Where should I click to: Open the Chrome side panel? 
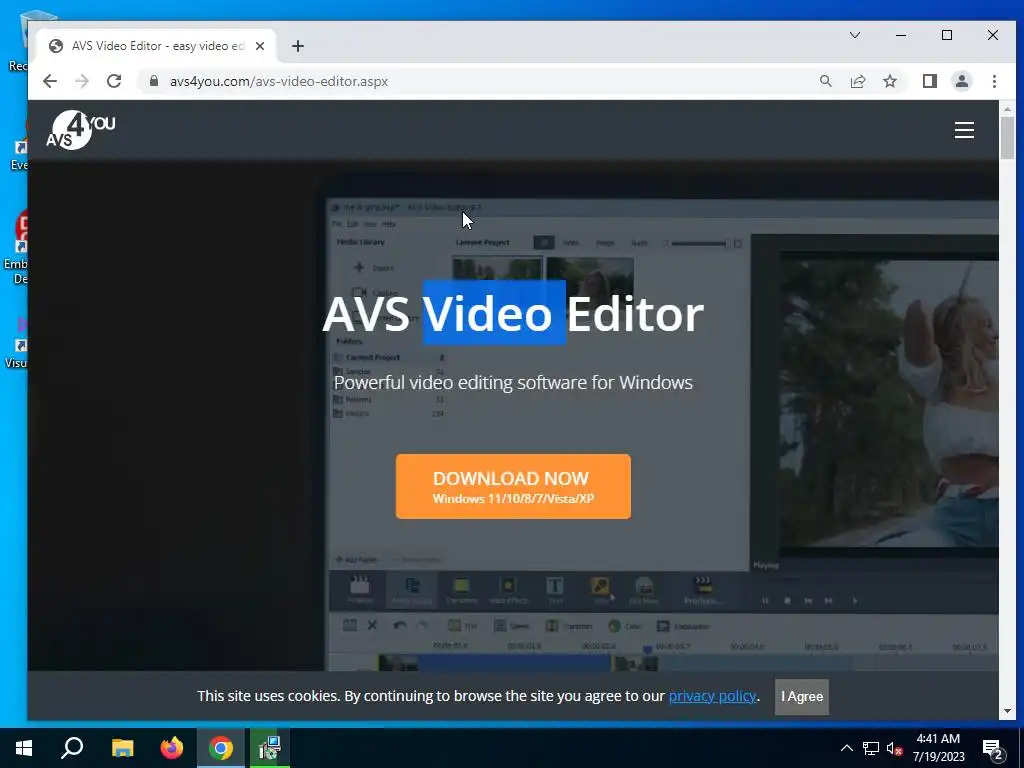[x=930, y=81]
